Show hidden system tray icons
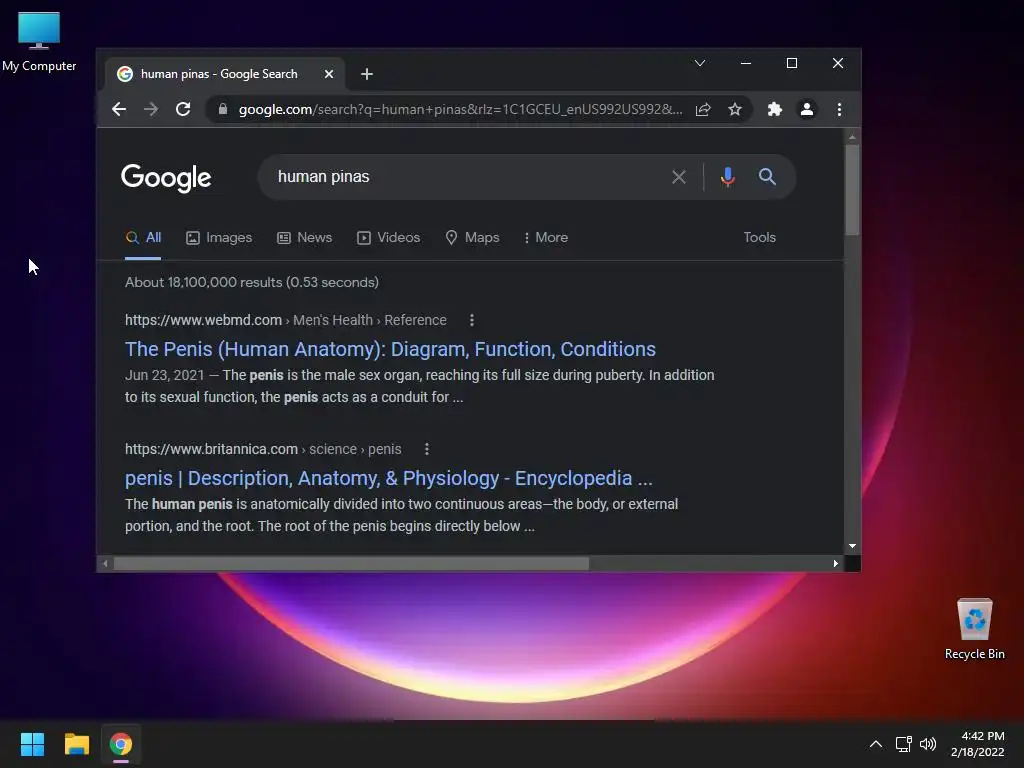1024x768 pixels. [876, 744]
